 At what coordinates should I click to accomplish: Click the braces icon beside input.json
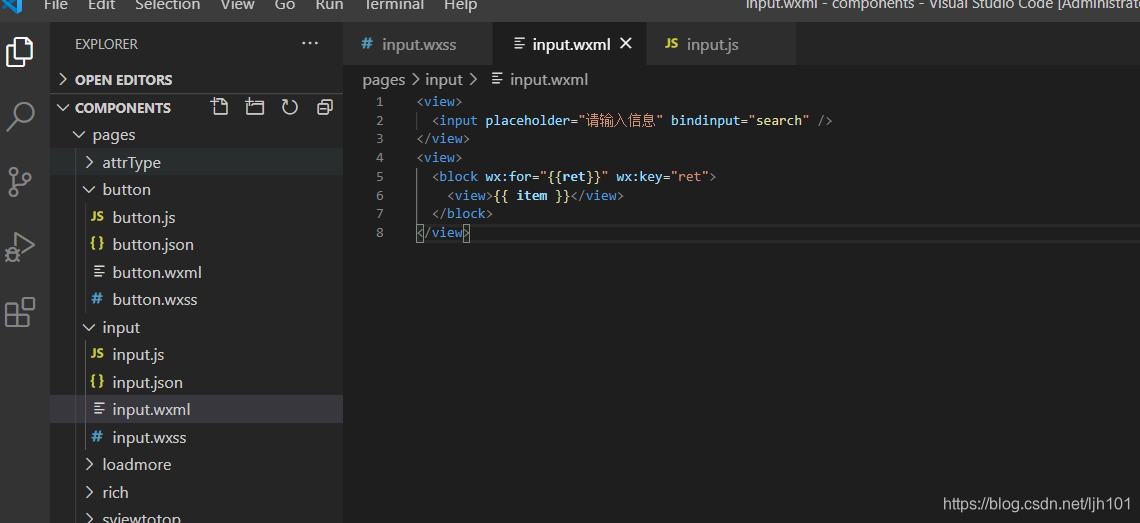[x=97, y=382]
